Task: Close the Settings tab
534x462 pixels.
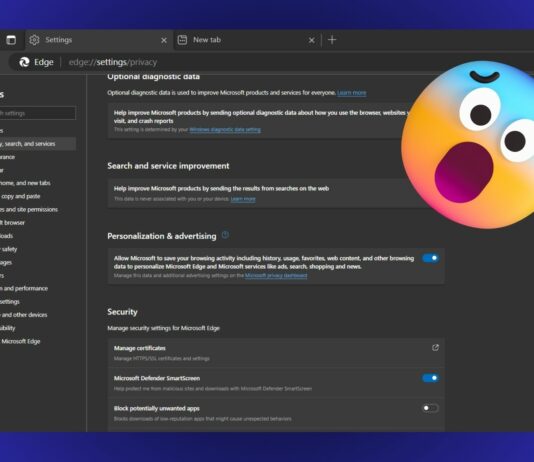Action: 164,40
